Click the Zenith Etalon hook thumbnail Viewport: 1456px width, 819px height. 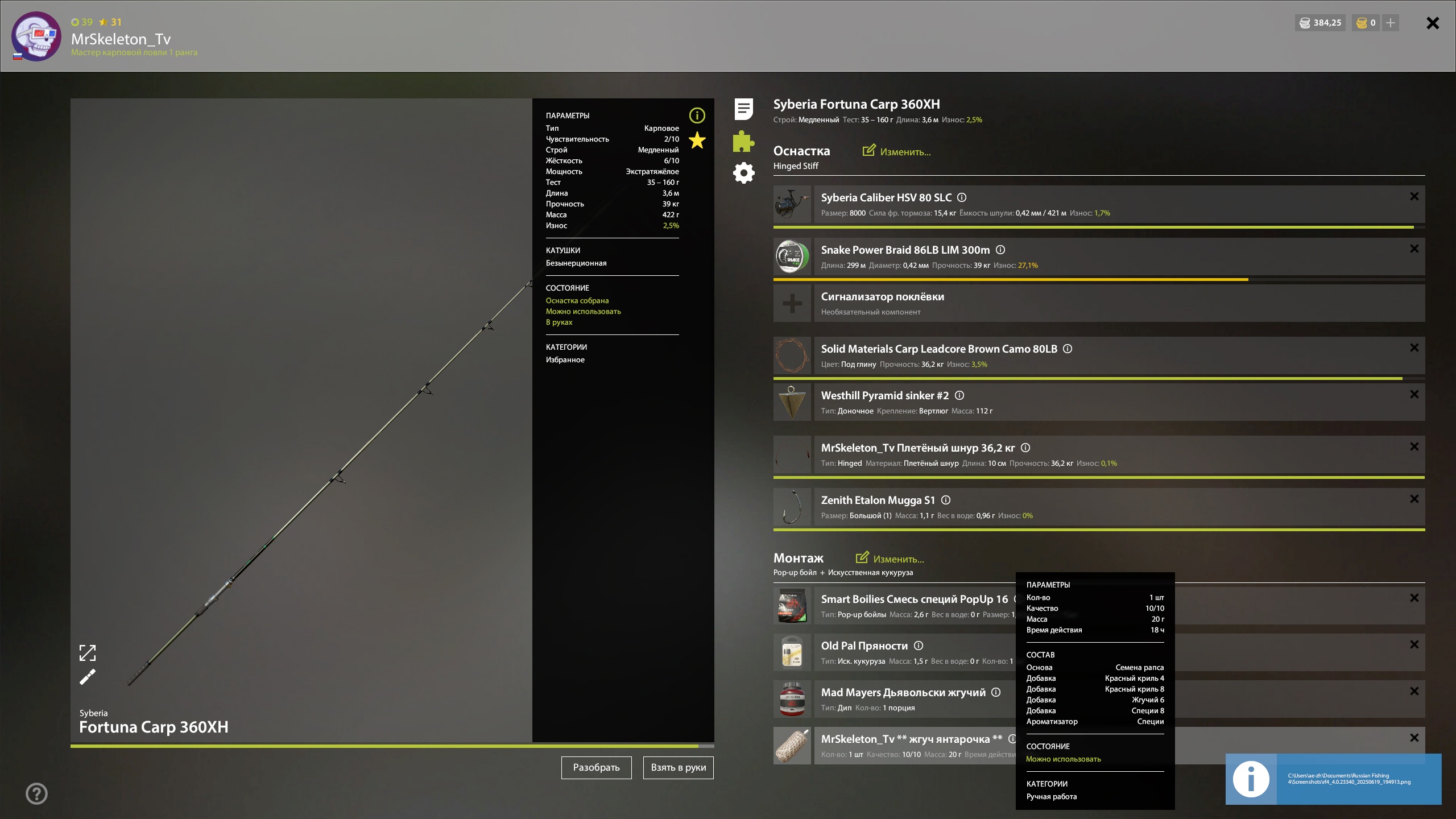click(792, 507)
